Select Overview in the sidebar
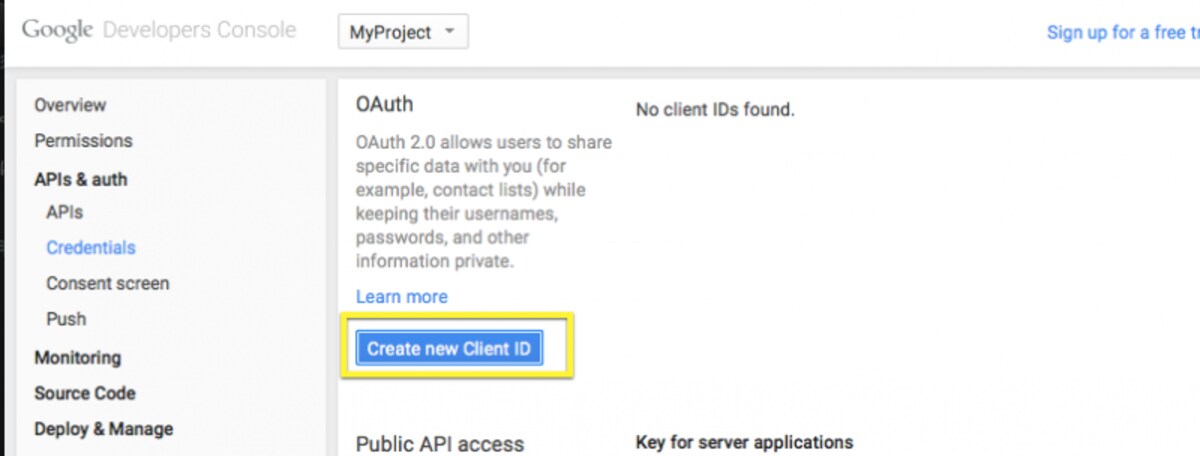 pos(70,105)
